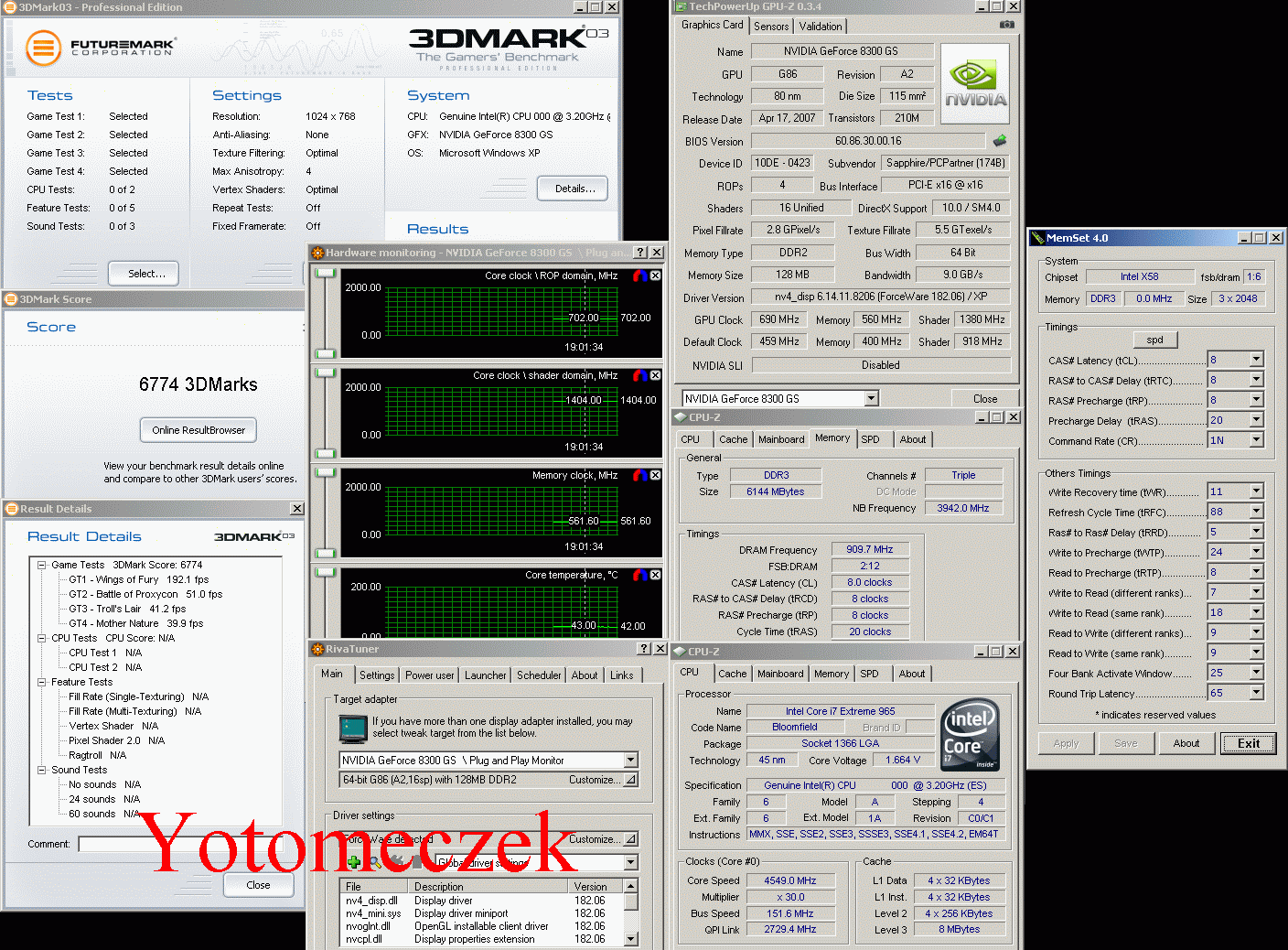The image size is (1288, 950).
Task: Open the Online ResultBrowser
Action: coord(199,430)
